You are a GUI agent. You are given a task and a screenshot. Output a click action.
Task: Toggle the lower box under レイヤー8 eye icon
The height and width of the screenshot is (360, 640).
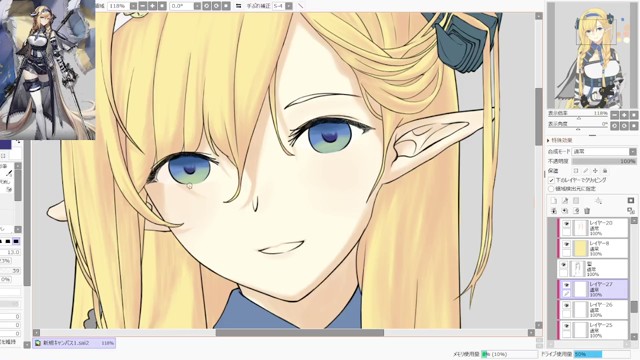coord(567,253)
